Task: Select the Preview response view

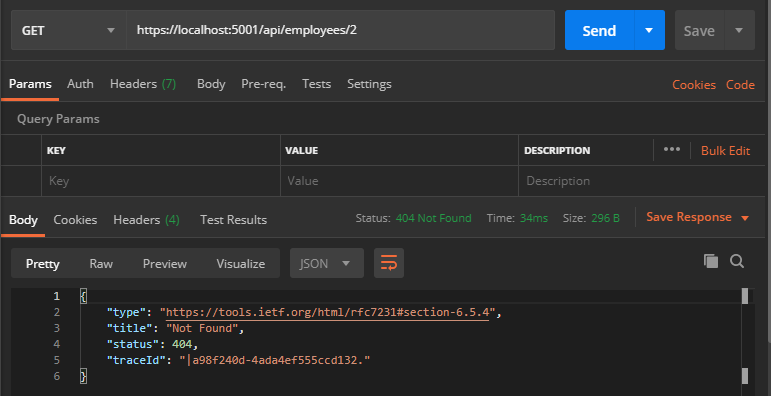Action: tap(165, 264)
